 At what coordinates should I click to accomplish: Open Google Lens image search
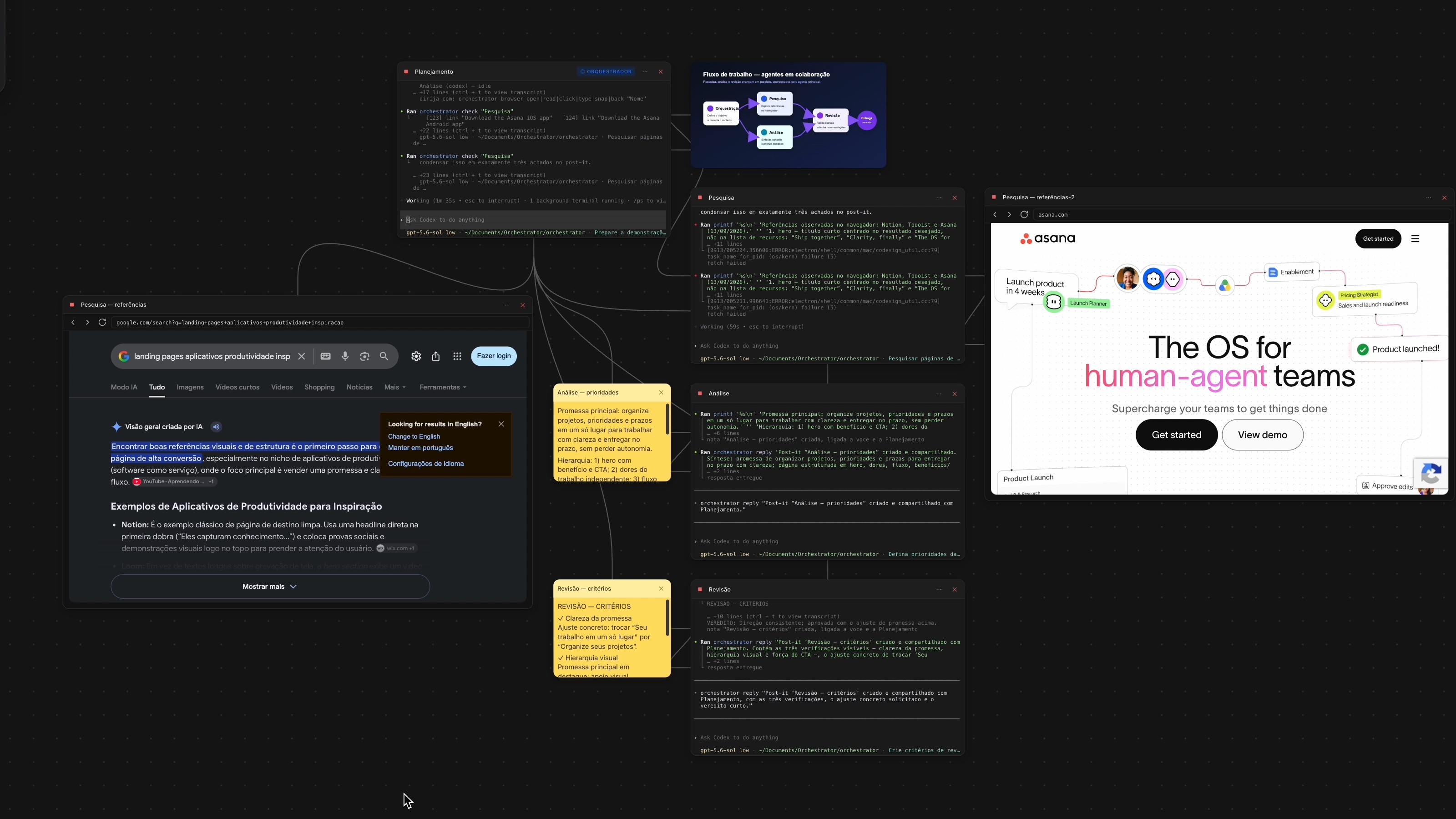(x=364, y=356)
